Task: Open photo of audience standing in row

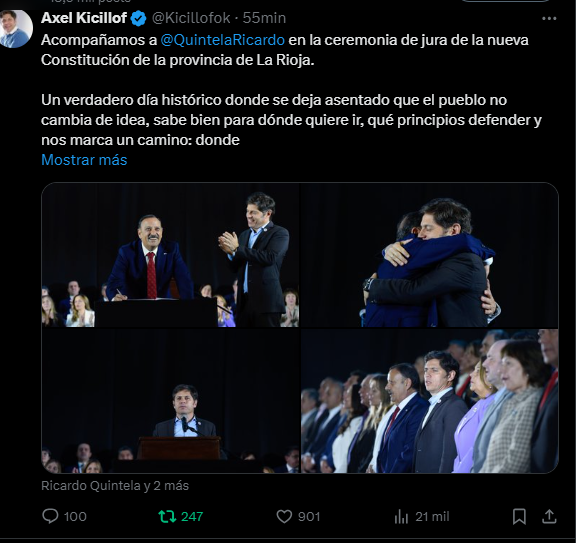Action: tap(429, 401)
